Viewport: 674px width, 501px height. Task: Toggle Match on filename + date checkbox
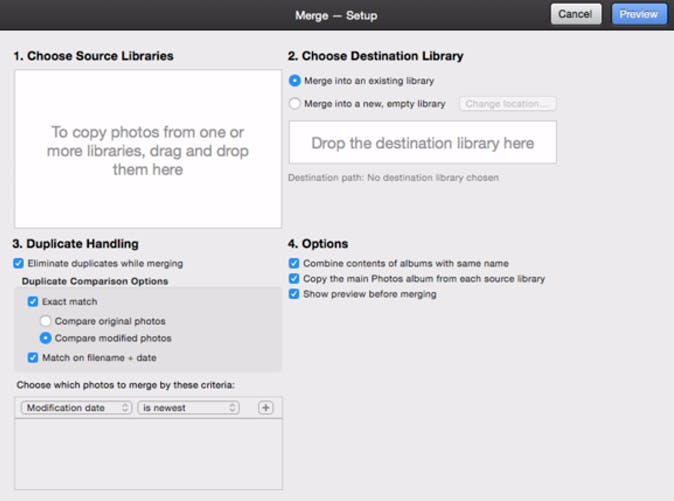click(x=33, y=357)
